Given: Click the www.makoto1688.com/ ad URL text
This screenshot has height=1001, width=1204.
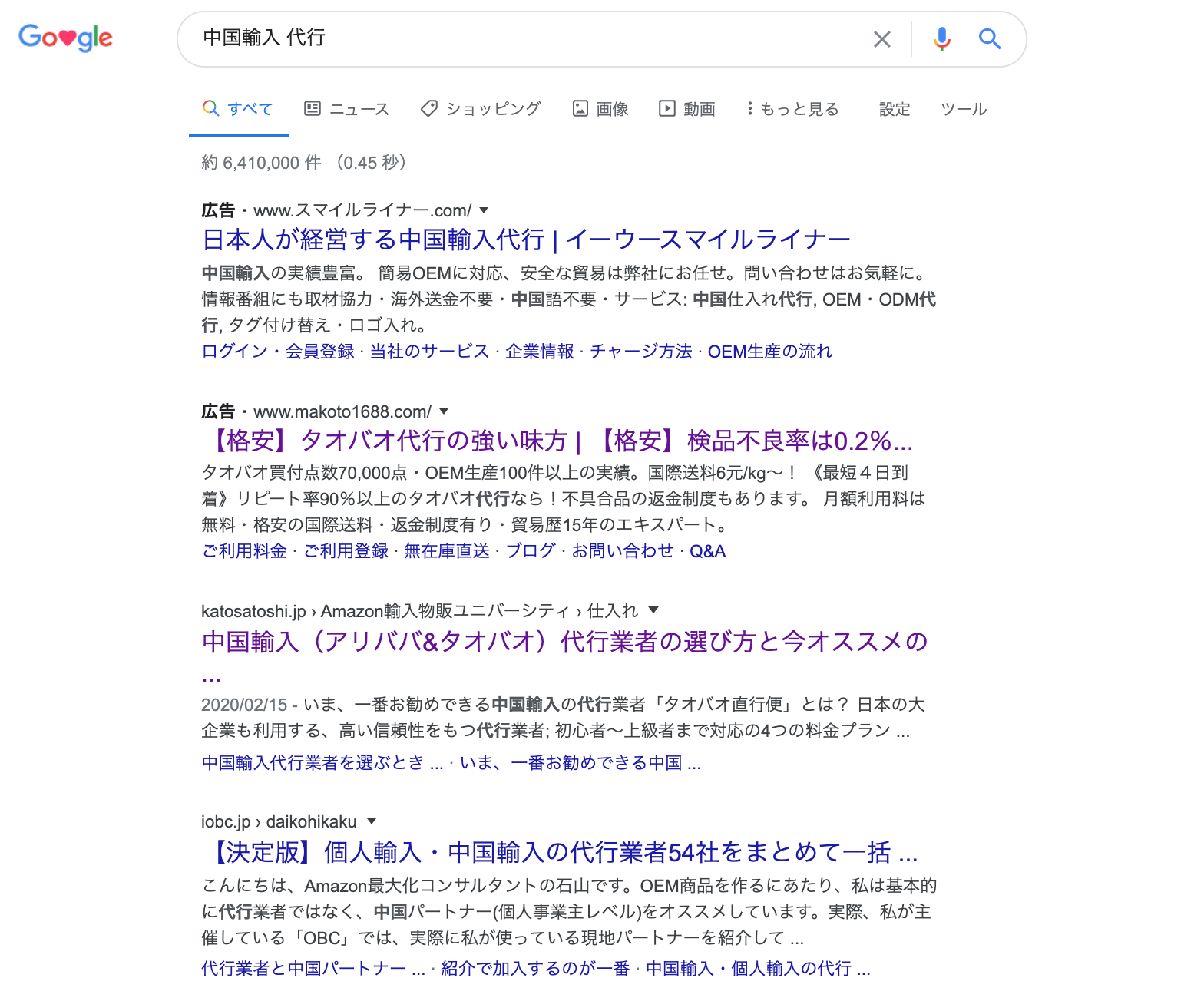Looking at the screenshot, I should (x=342, y=411).
